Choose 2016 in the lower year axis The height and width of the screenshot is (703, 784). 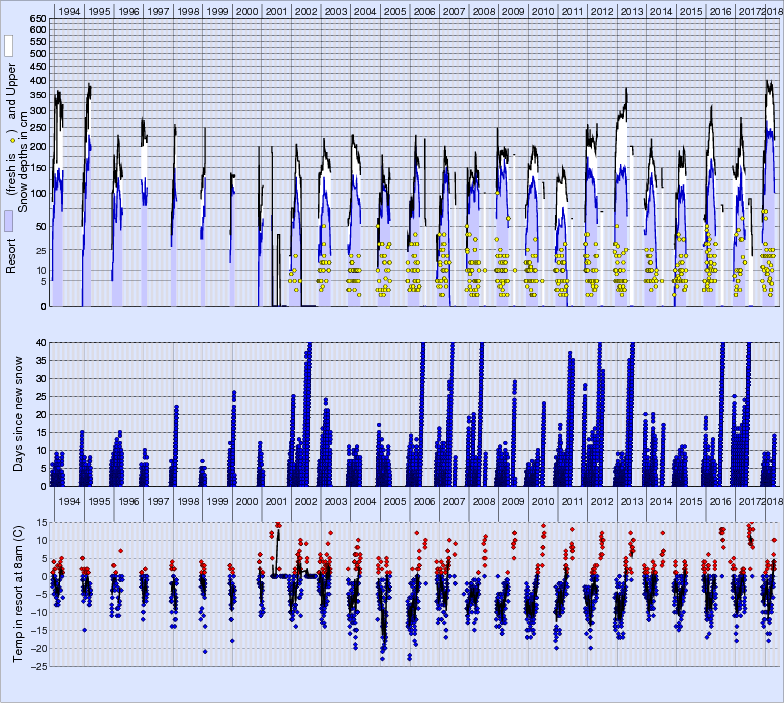(x=720, y=500)
